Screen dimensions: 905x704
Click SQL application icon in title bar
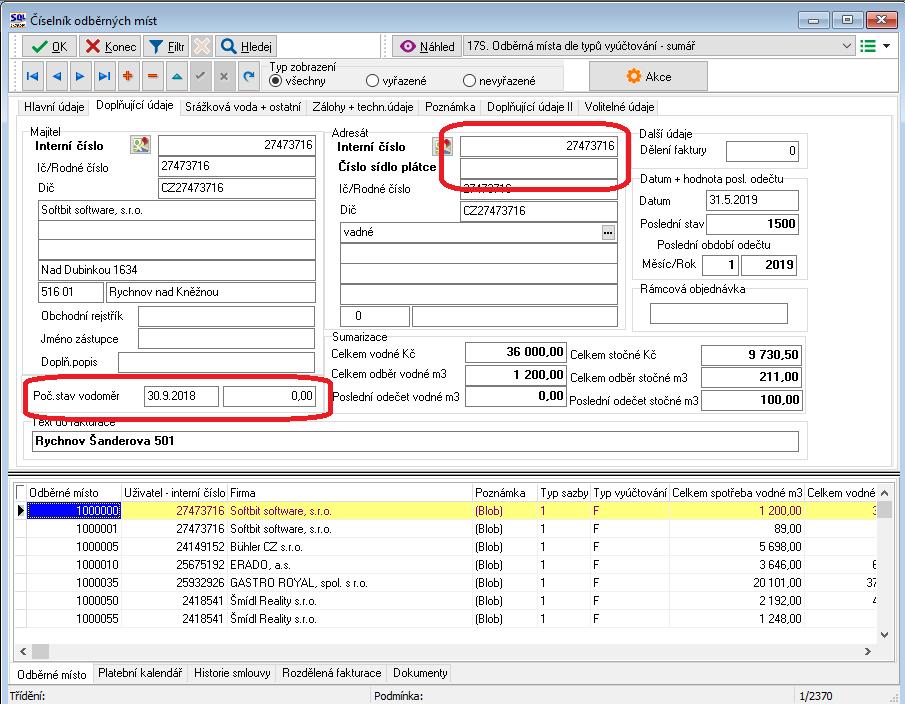click(x=18, y=20)
